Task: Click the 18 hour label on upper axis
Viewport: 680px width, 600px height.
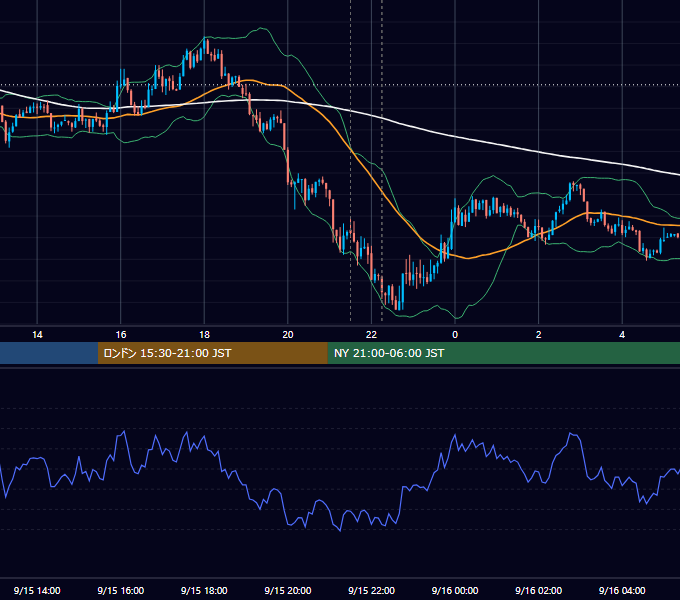Action: click(204, 335)
